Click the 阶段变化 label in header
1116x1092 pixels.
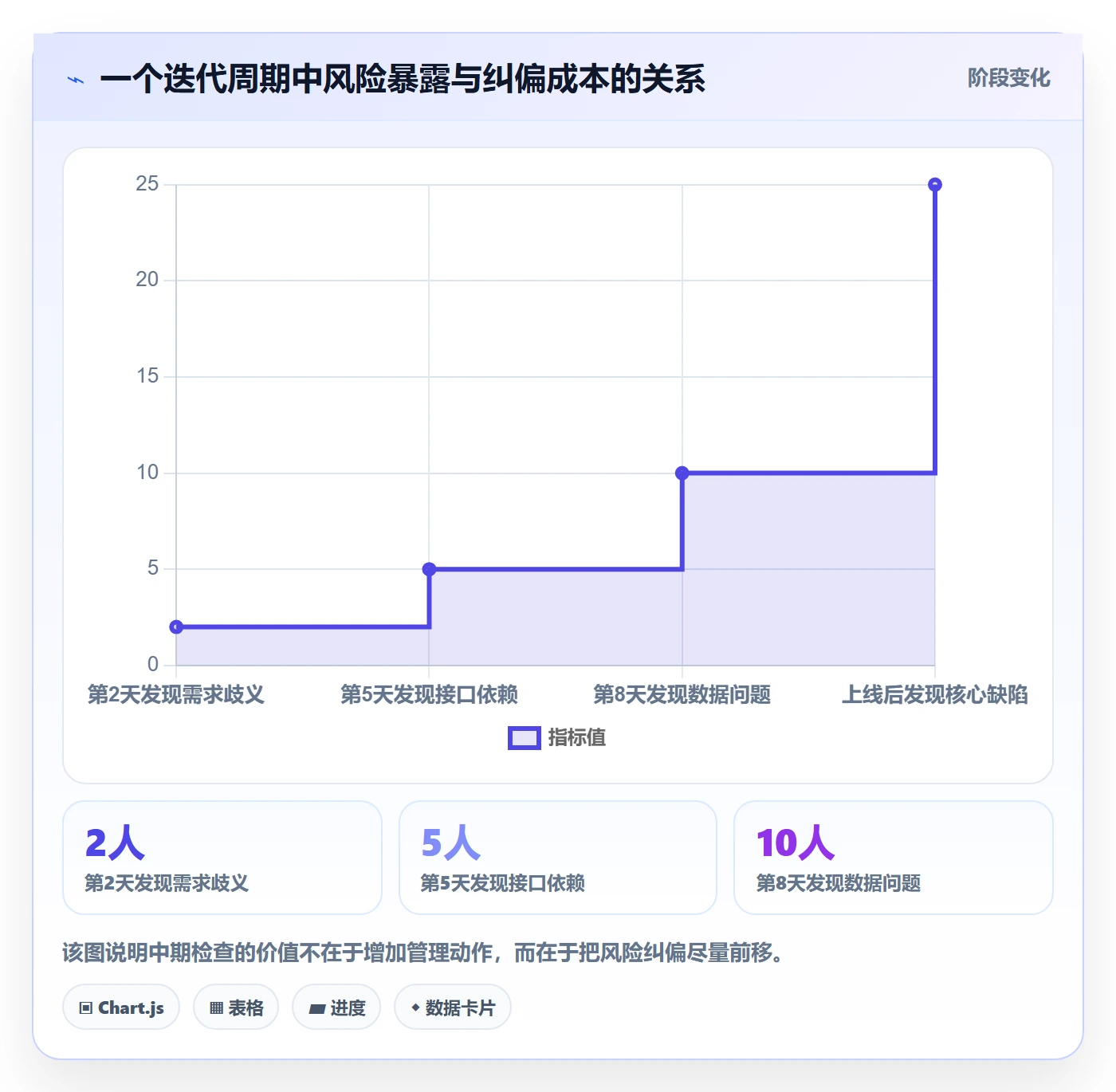1008,78
